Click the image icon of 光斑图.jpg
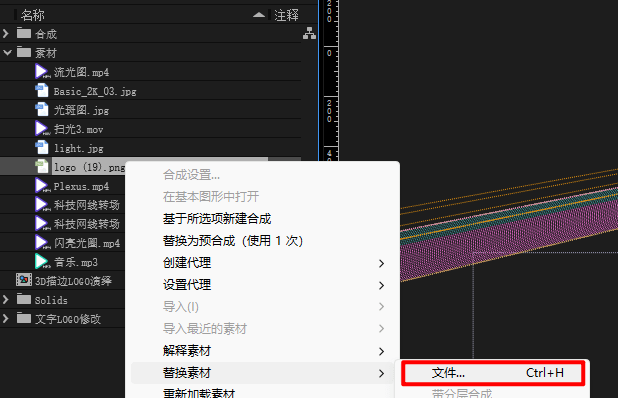 click(42, 110)
